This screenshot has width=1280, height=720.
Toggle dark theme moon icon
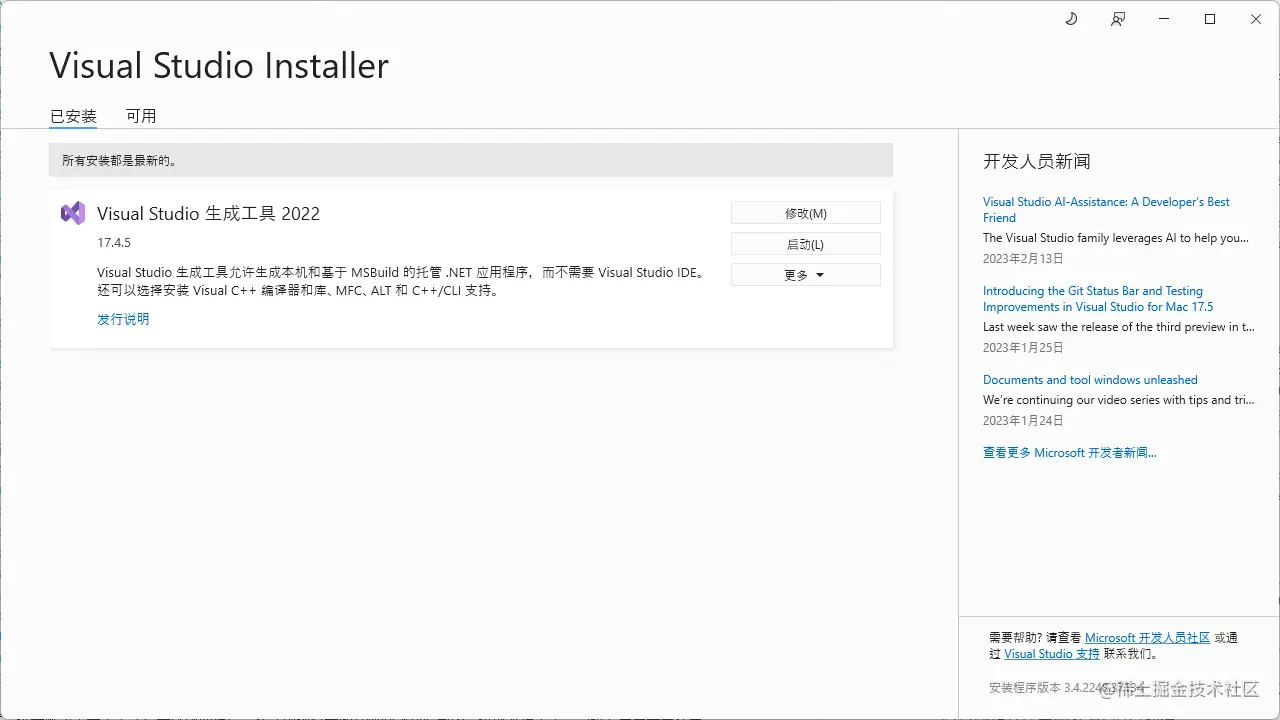(1071, 19)
